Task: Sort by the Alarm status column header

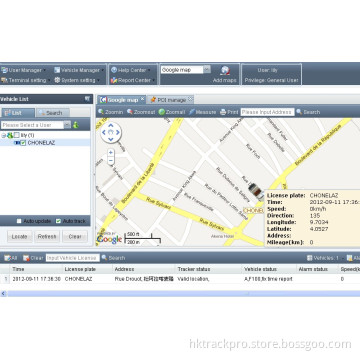Action: [x=317, y=269]
